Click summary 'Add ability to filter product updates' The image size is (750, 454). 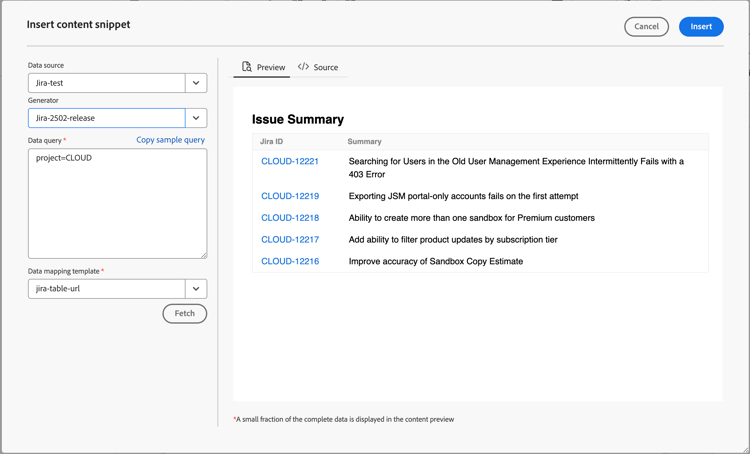pyautogui.click(x=453, y=239)
